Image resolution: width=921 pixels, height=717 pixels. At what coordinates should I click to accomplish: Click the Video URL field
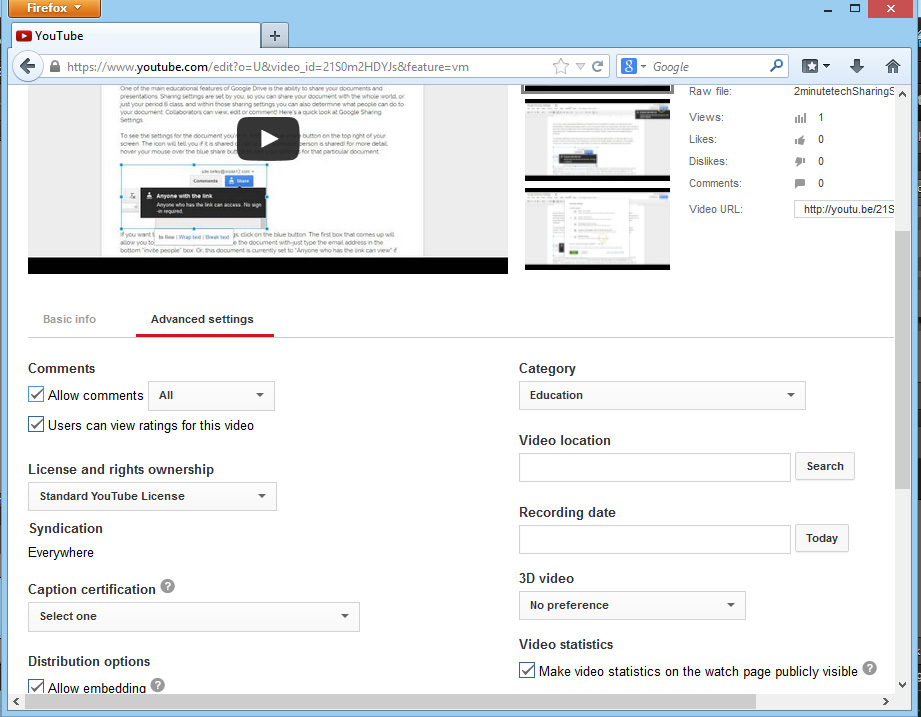pos(844,209)
